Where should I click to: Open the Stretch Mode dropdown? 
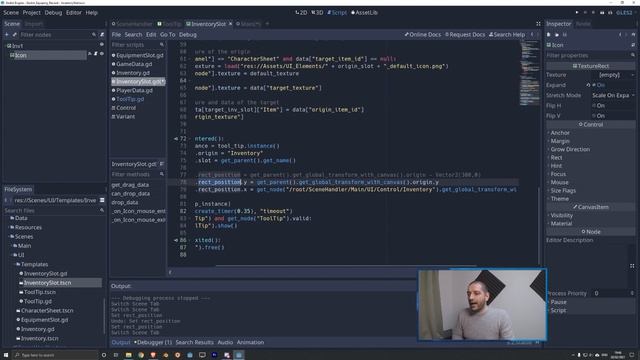(x=612, y=95)
